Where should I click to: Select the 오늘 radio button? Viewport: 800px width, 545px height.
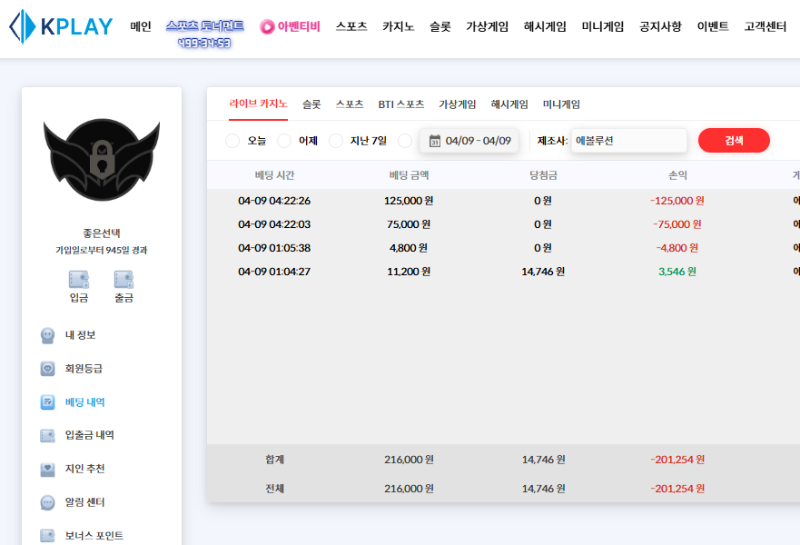point(233,141)
